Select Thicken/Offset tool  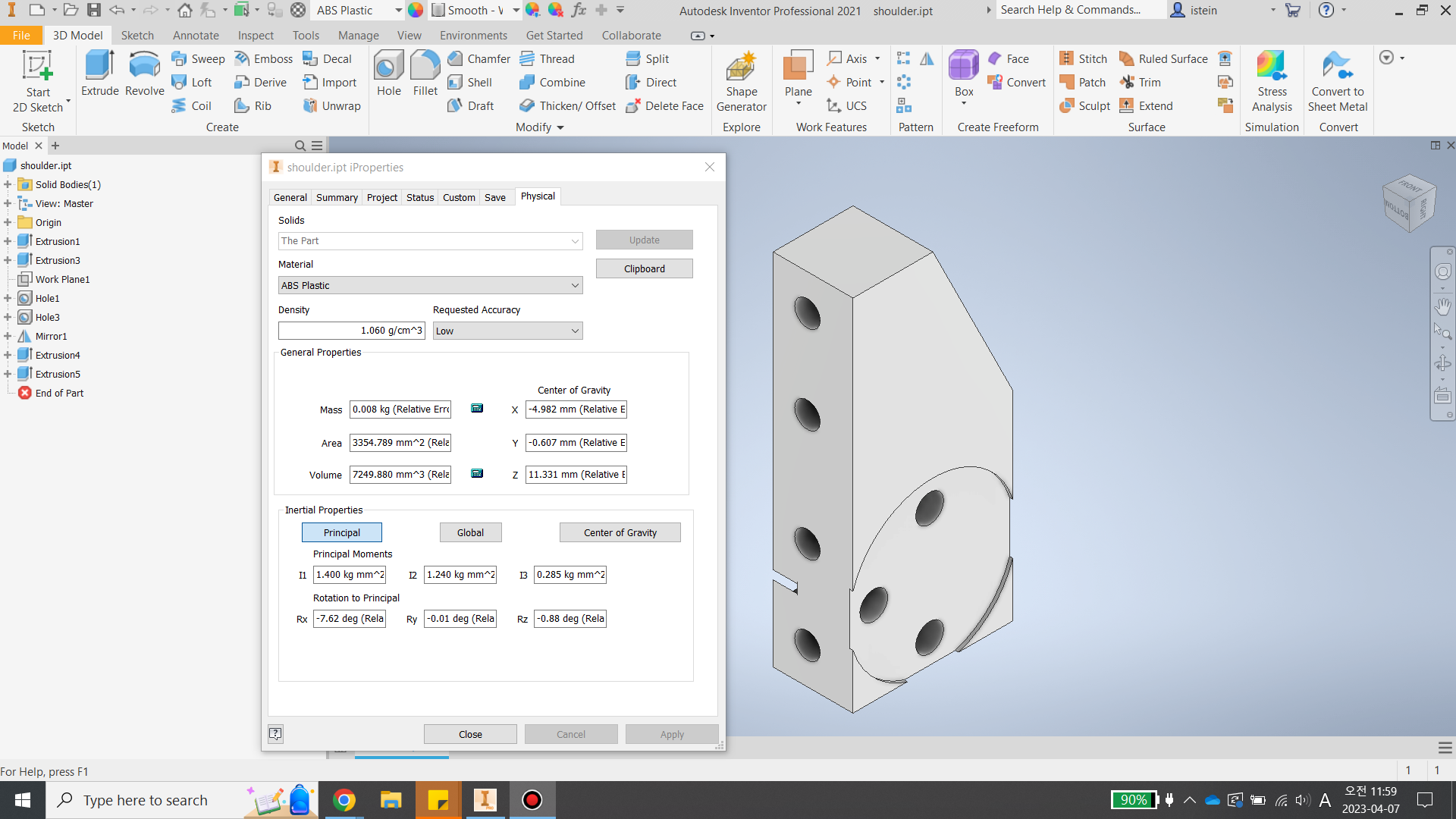tap(567, 105)
